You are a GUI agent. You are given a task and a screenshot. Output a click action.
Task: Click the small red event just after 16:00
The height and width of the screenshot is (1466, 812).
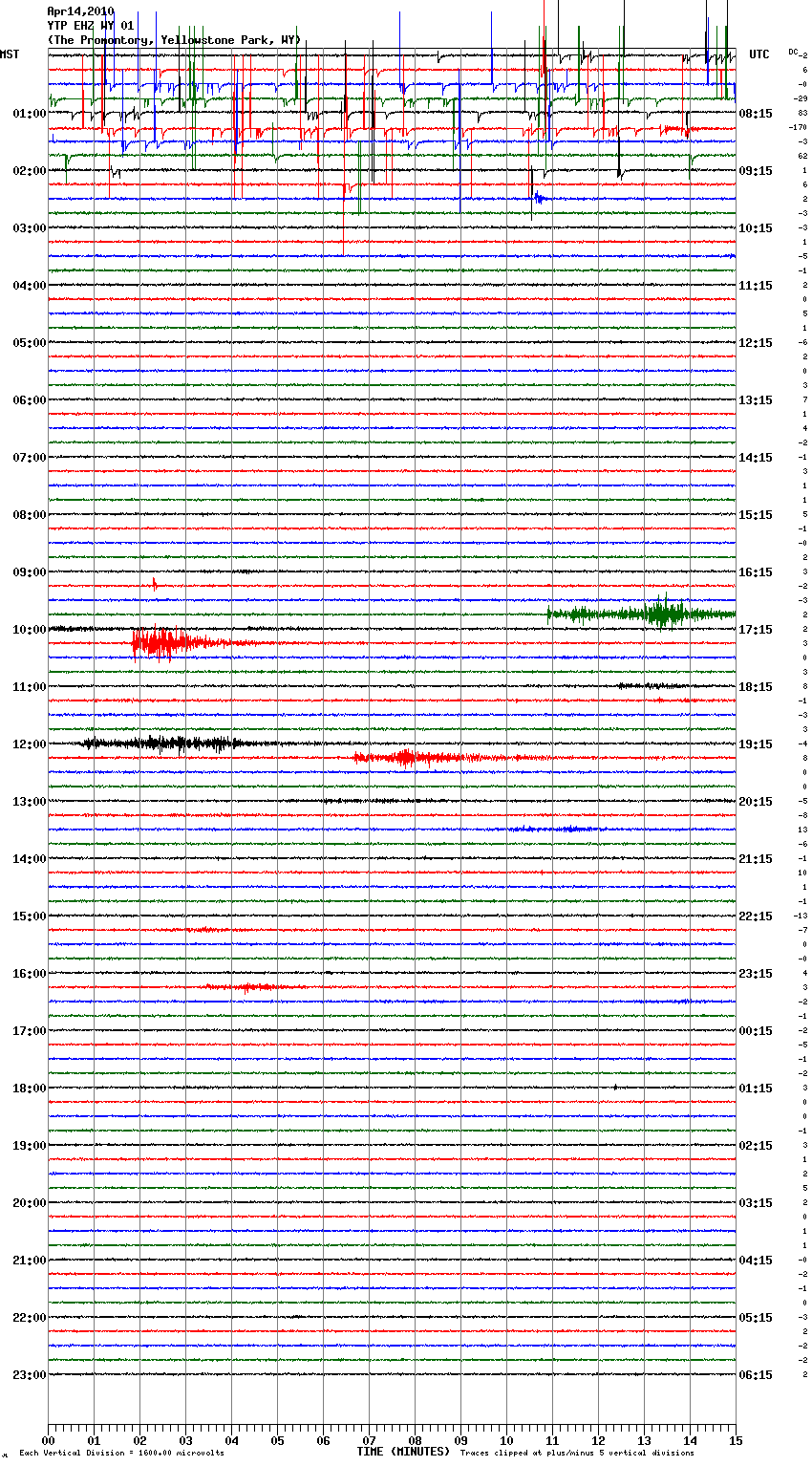point(244,987)
